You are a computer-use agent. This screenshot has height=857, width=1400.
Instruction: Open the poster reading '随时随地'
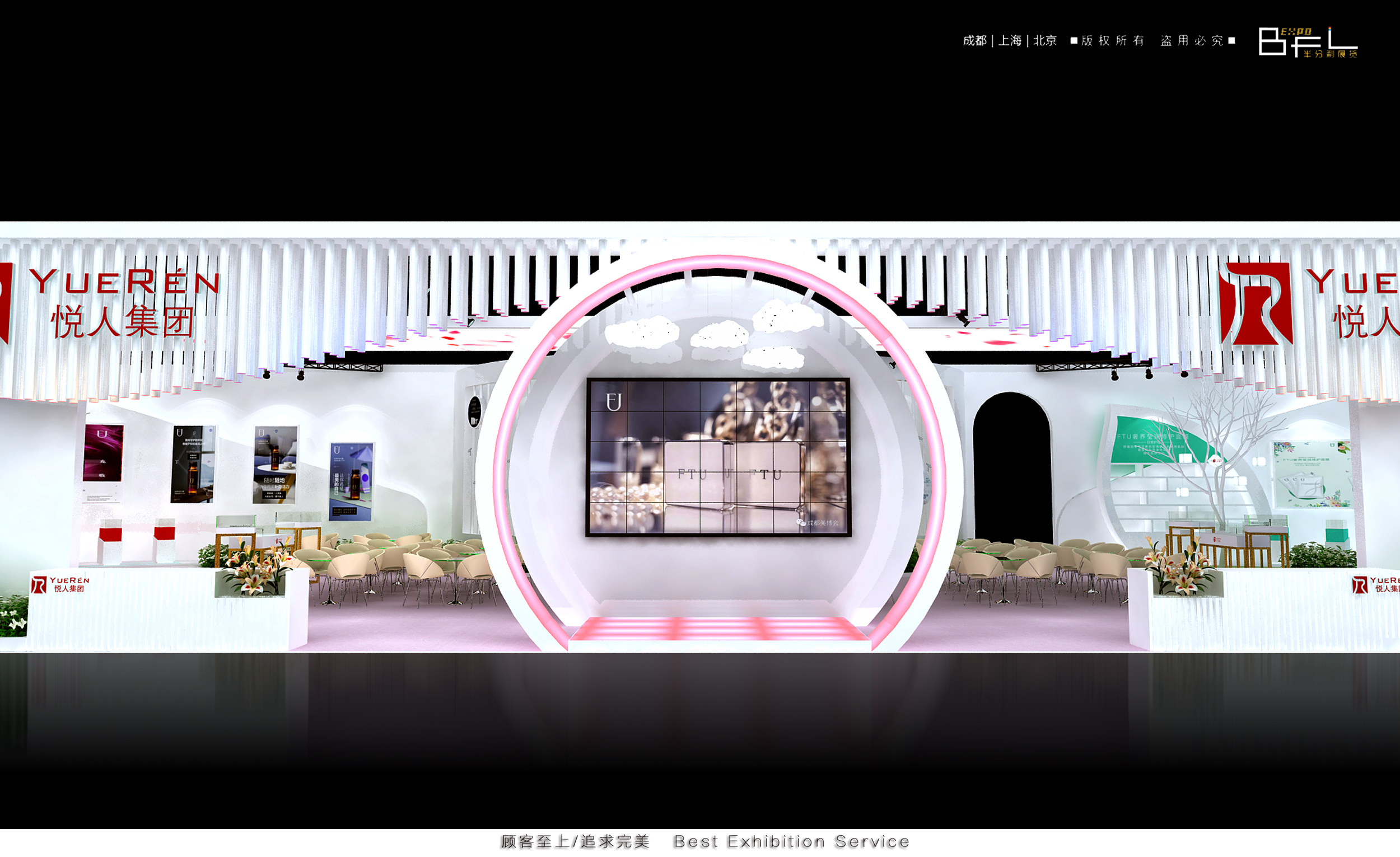click(x=275, y=465)
